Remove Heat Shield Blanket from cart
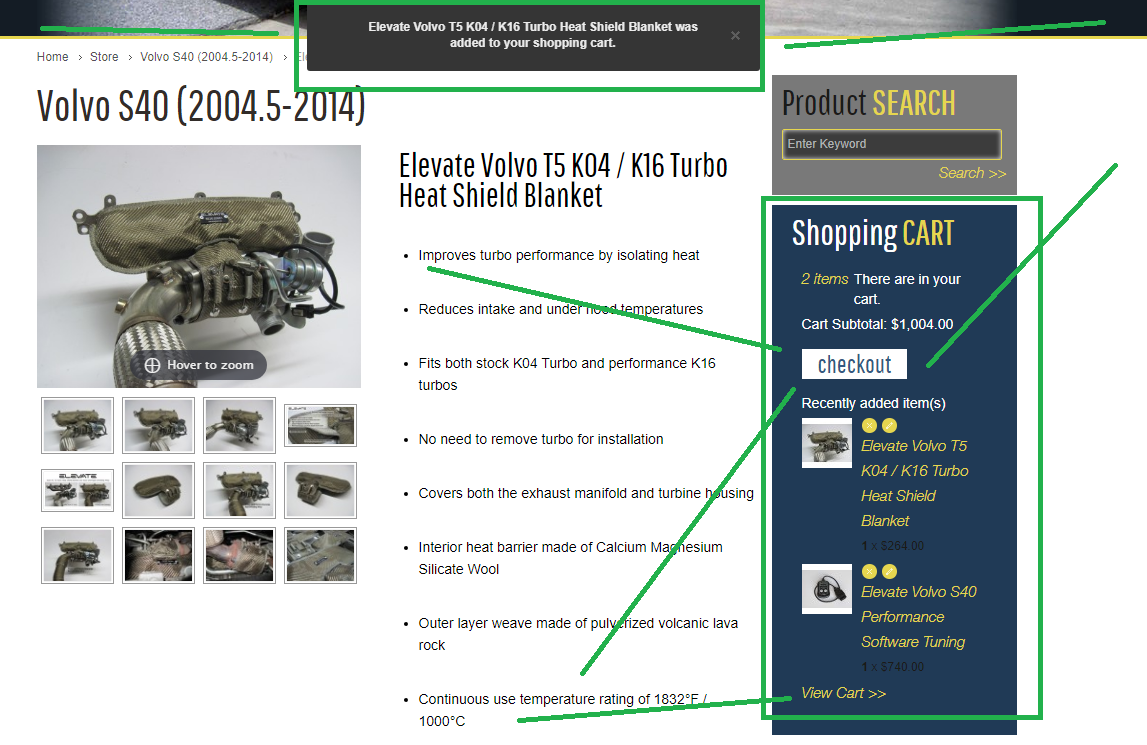Image resolution: width=1147 pixels, height=745 pixels. click(869, 426)
